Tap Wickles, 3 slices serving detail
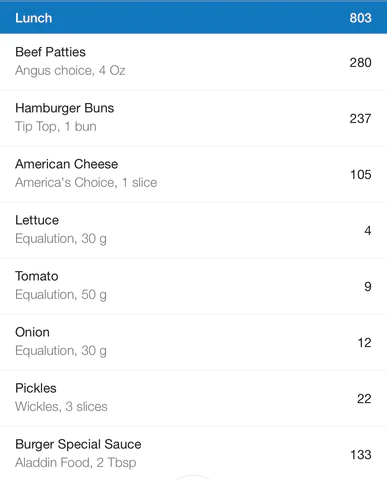The width and height of the screenshot is (387, 480). (61, 407)
